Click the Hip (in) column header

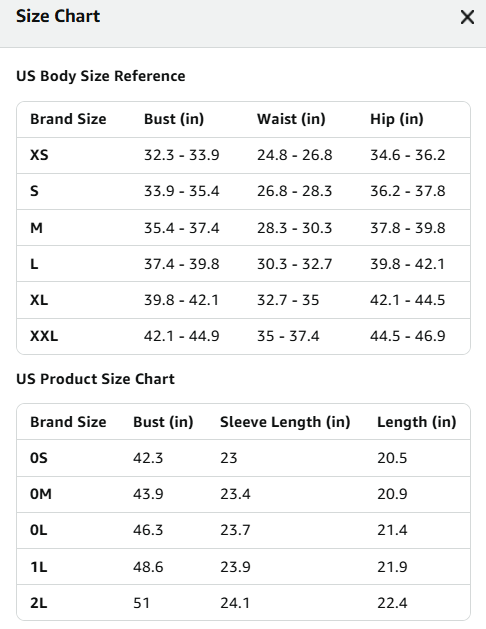(x=397, y=119)
